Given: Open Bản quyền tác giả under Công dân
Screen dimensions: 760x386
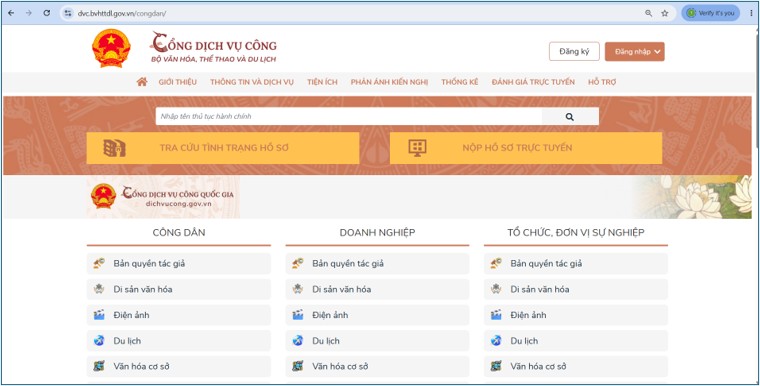Looking at the screenshot, I should point(179,264).
